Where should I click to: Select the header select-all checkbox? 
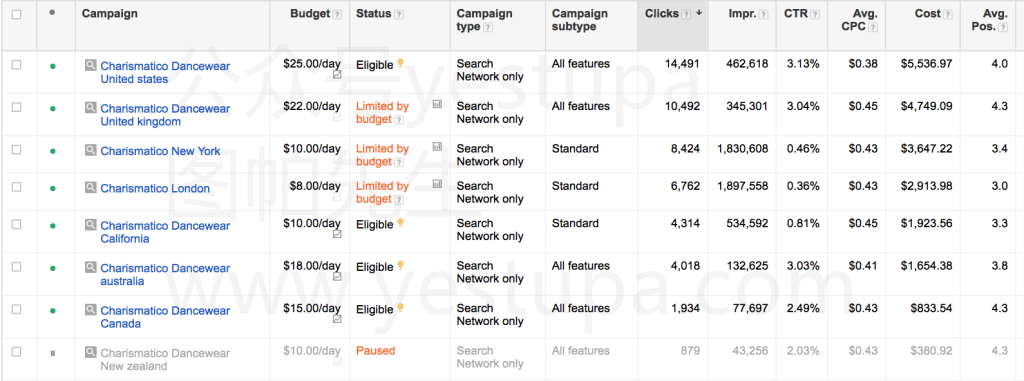pos(16,14)
